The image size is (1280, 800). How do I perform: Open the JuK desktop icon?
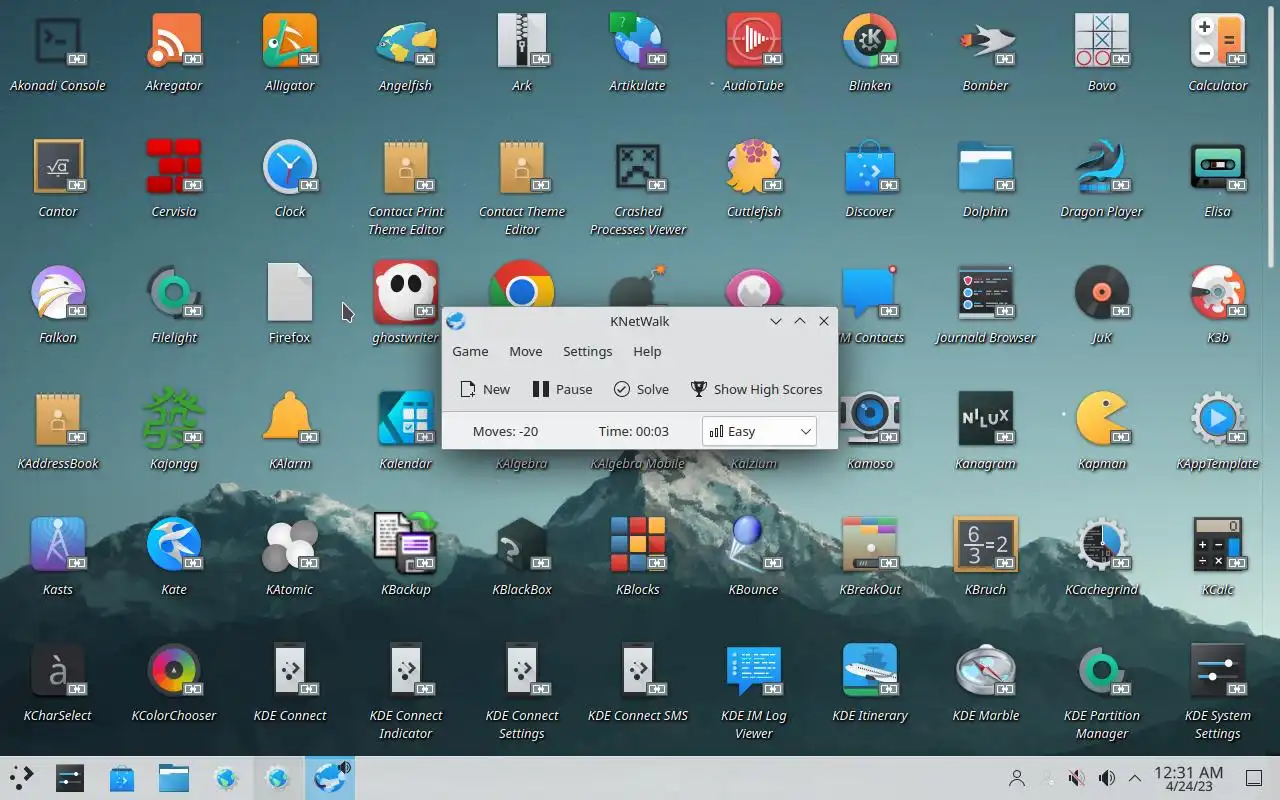(x=1102, y=304)
